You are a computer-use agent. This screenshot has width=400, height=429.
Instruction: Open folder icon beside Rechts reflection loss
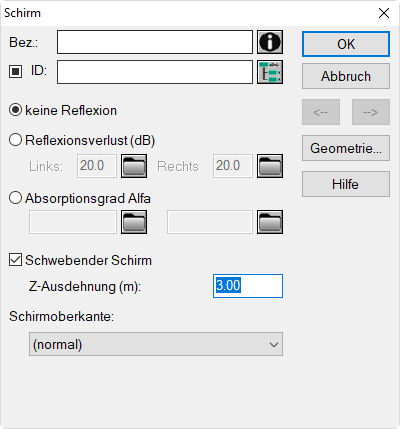click(270, 166)
